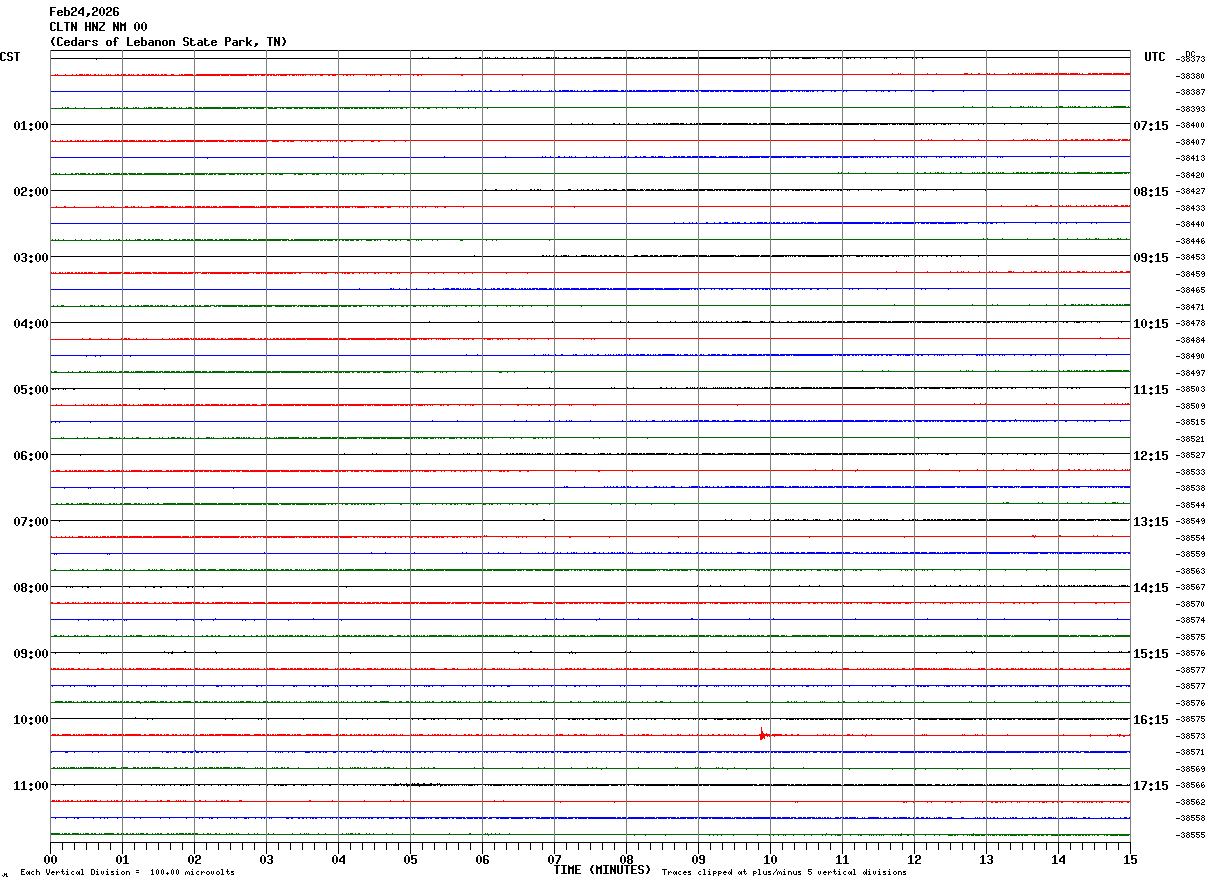
Task: Click minute 10 on the time axis
Action: click(770, 859)
